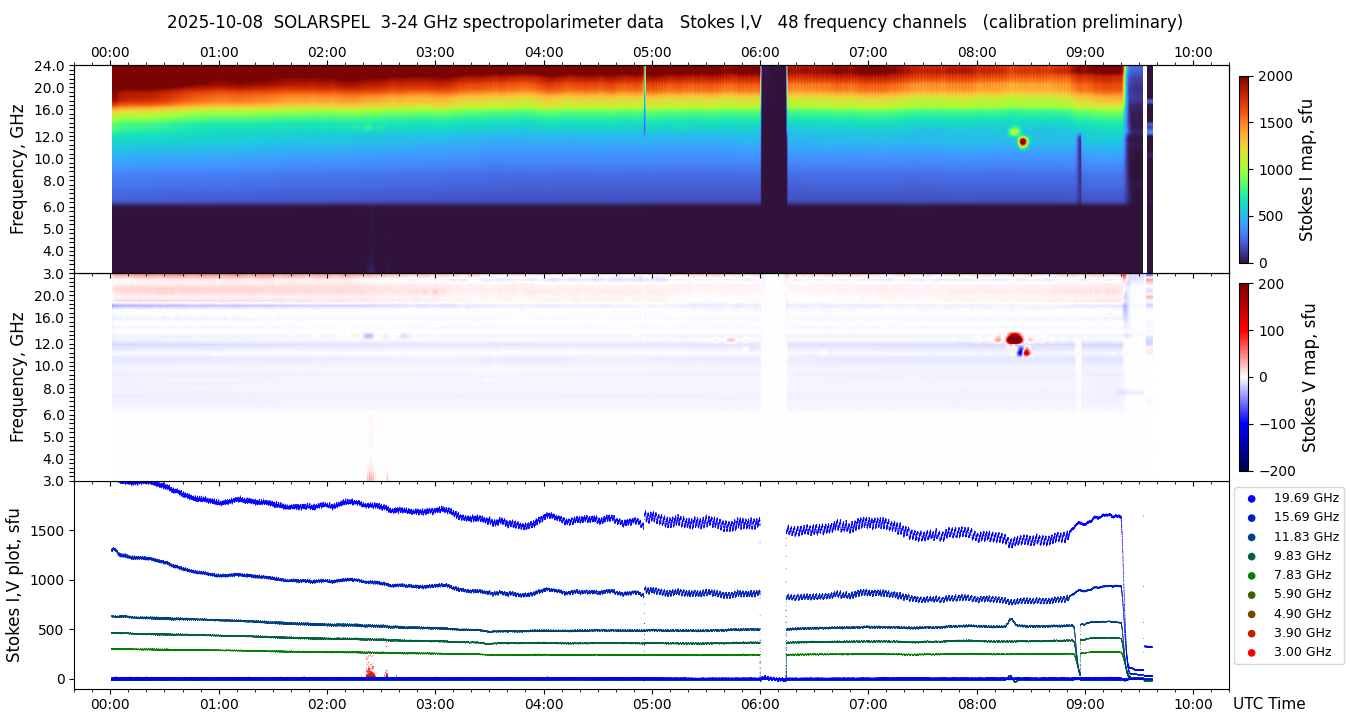Click the bright burst spot in Stokes I map

(1022, 142)
